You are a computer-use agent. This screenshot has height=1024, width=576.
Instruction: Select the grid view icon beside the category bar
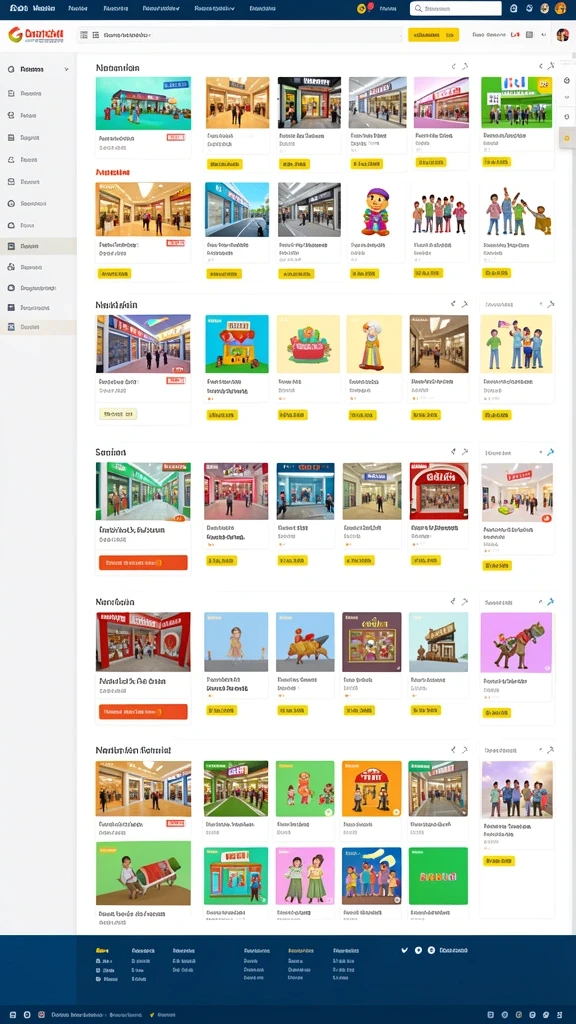84,35
